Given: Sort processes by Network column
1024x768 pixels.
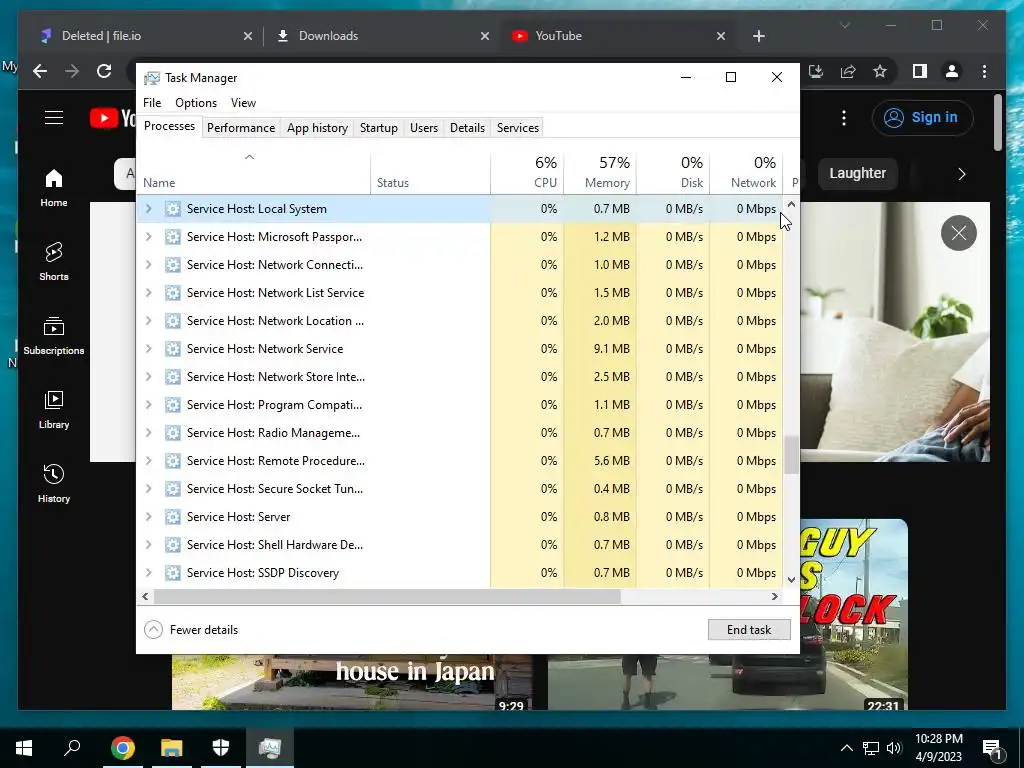Looking at the screenshot, I should click(746, 172).
